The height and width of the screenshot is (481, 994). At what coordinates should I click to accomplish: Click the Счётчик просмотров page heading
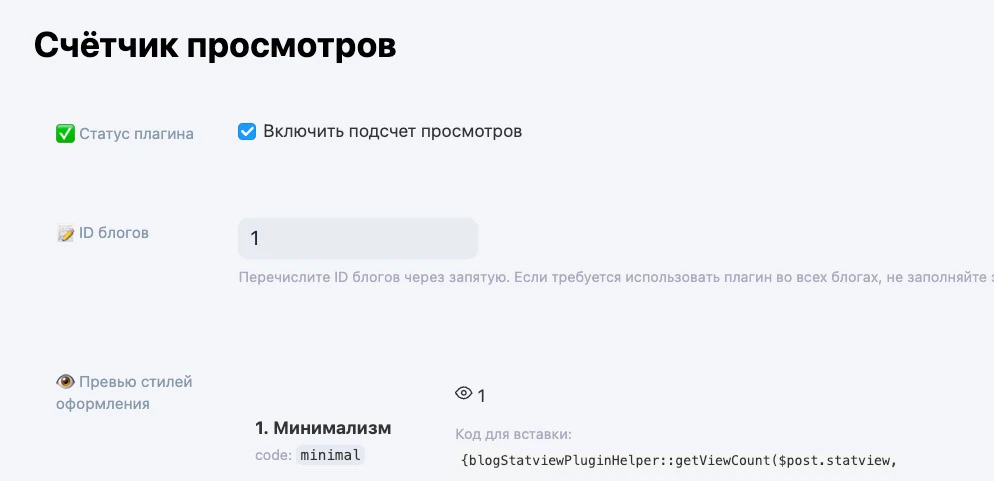(x=215, y=46)
